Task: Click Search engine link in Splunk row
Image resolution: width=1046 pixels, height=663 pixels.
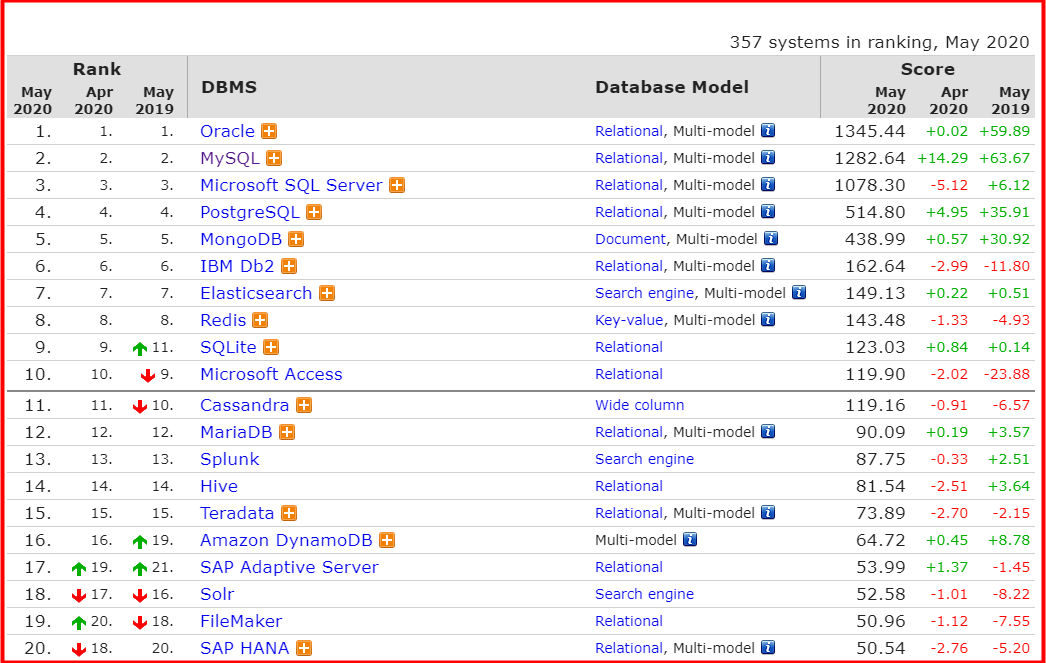Action: (x=644, y=460)
